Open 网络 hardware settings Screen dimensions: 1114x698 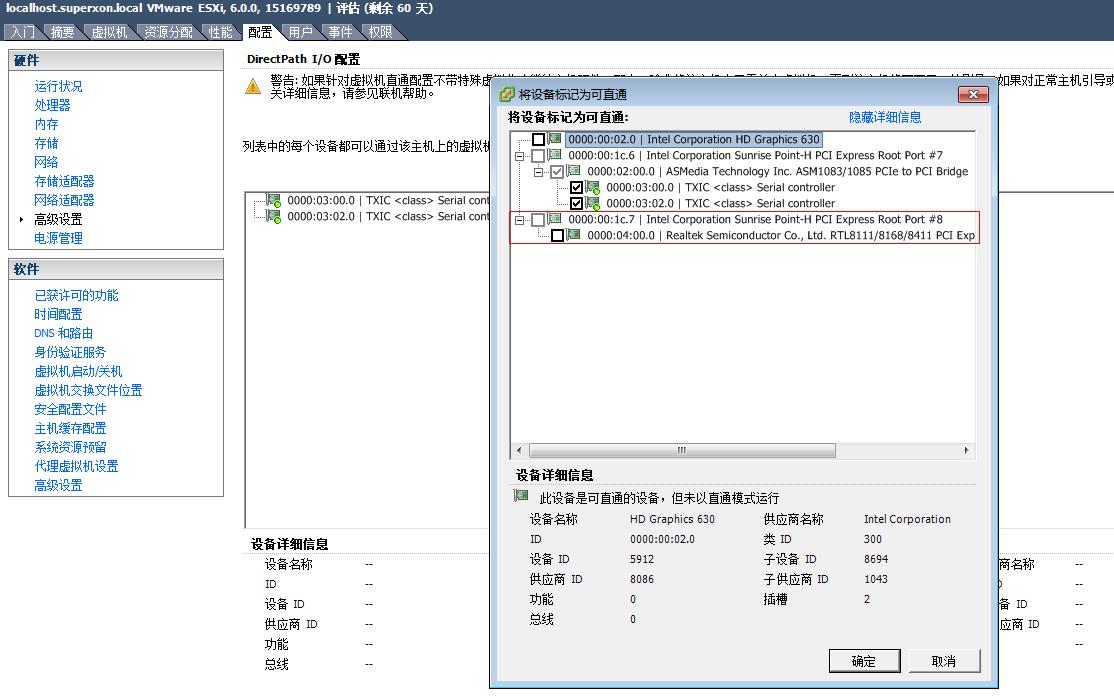pos(46,162)
